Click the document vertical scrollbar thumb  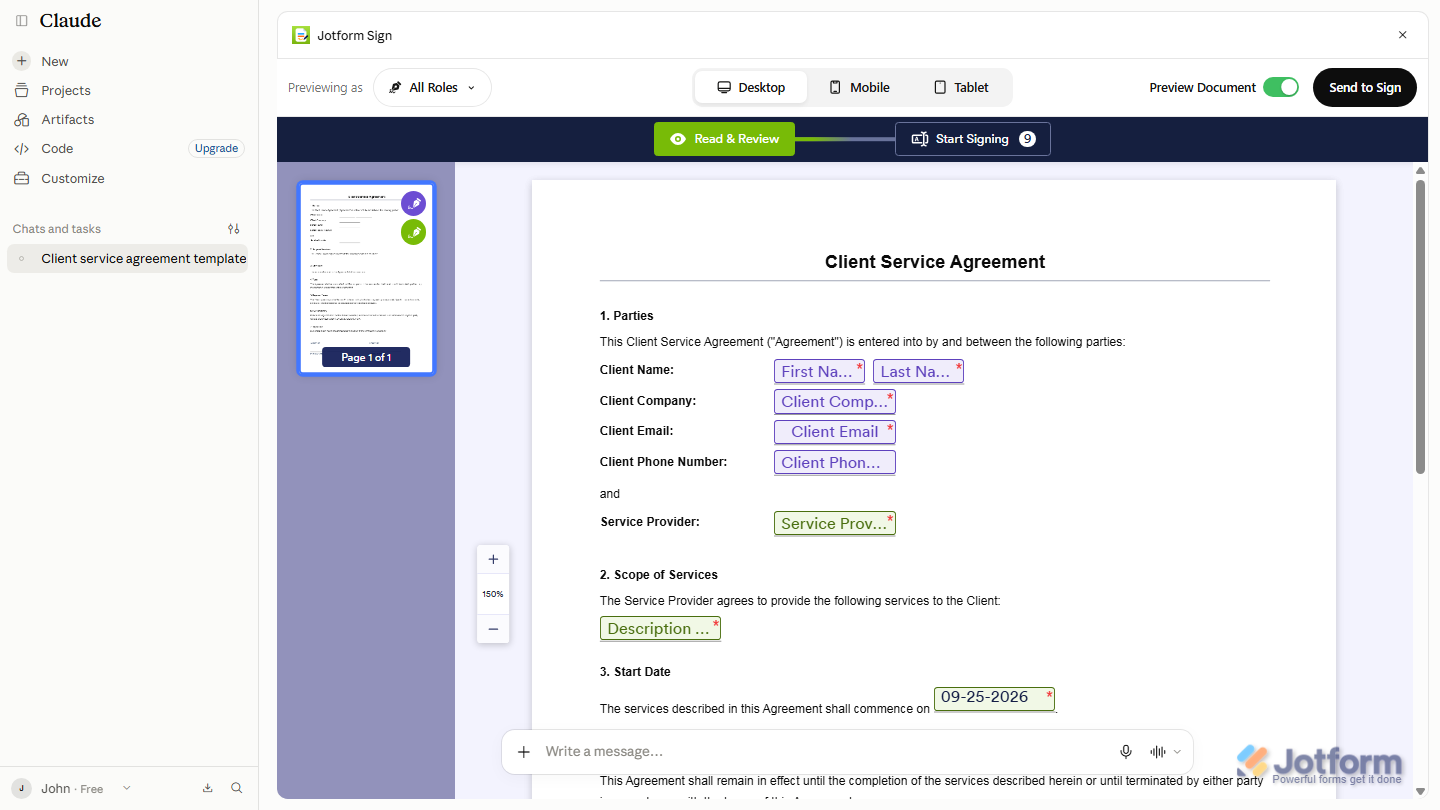(x=1420, y=327)
